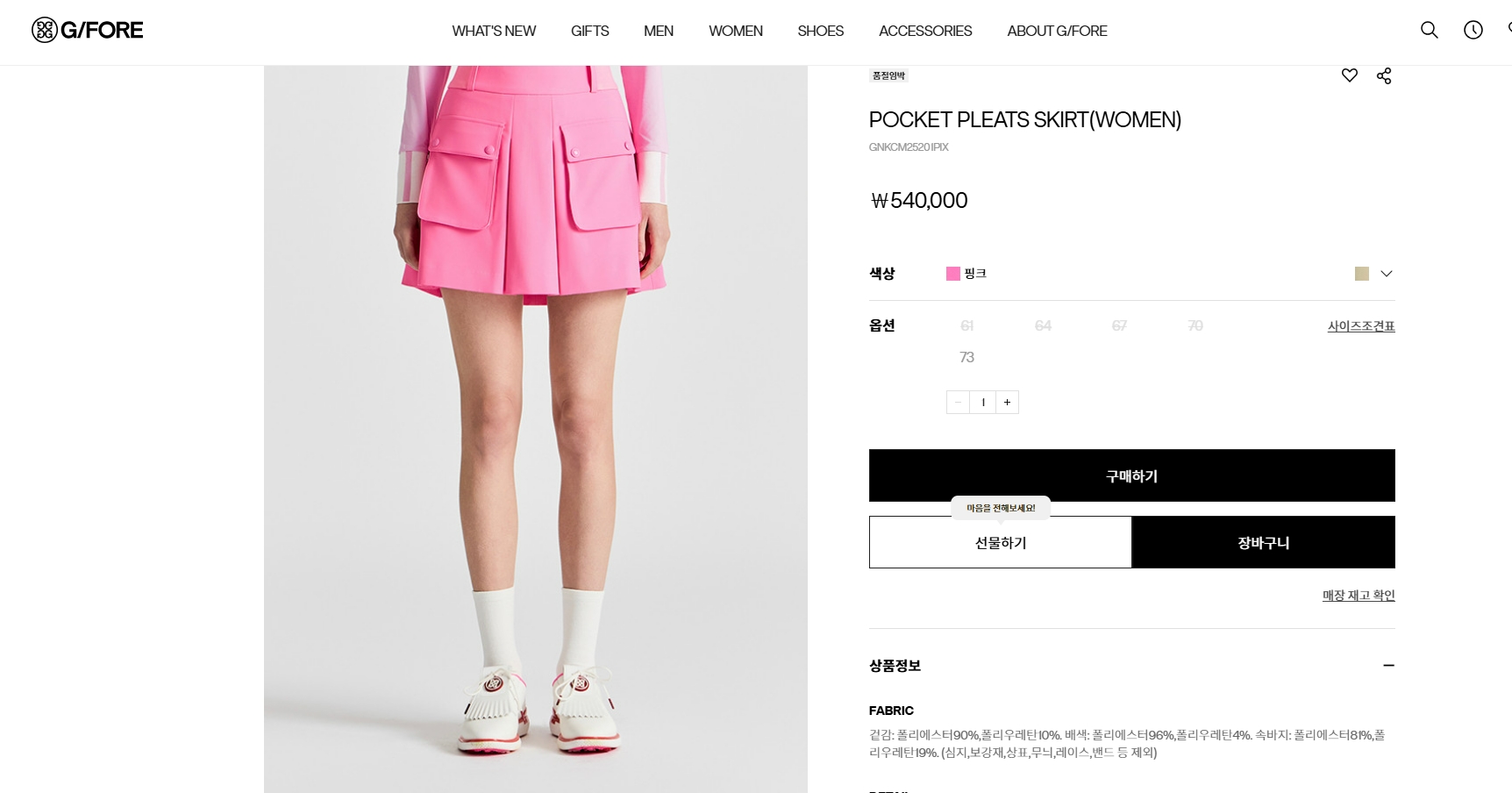Collapse the 상품정보 section
Viewport: 1512px width, 793px height.
pyautogui.click(x=1387, y=665)
